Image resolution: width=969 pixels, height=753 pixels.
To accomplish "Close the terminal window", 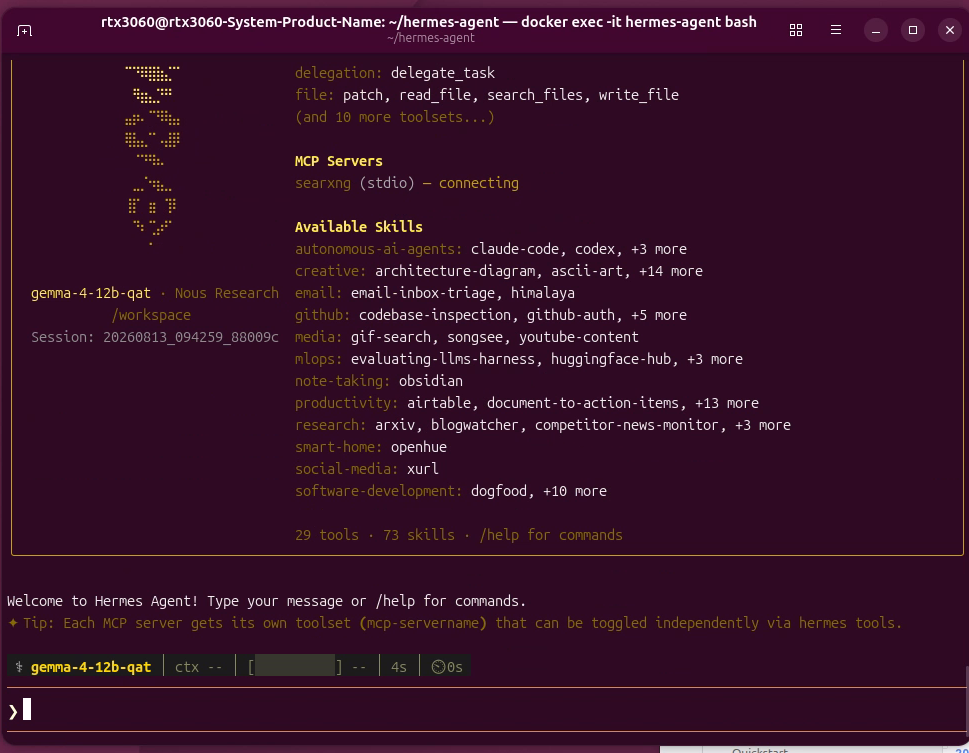I will pos(950,30).
